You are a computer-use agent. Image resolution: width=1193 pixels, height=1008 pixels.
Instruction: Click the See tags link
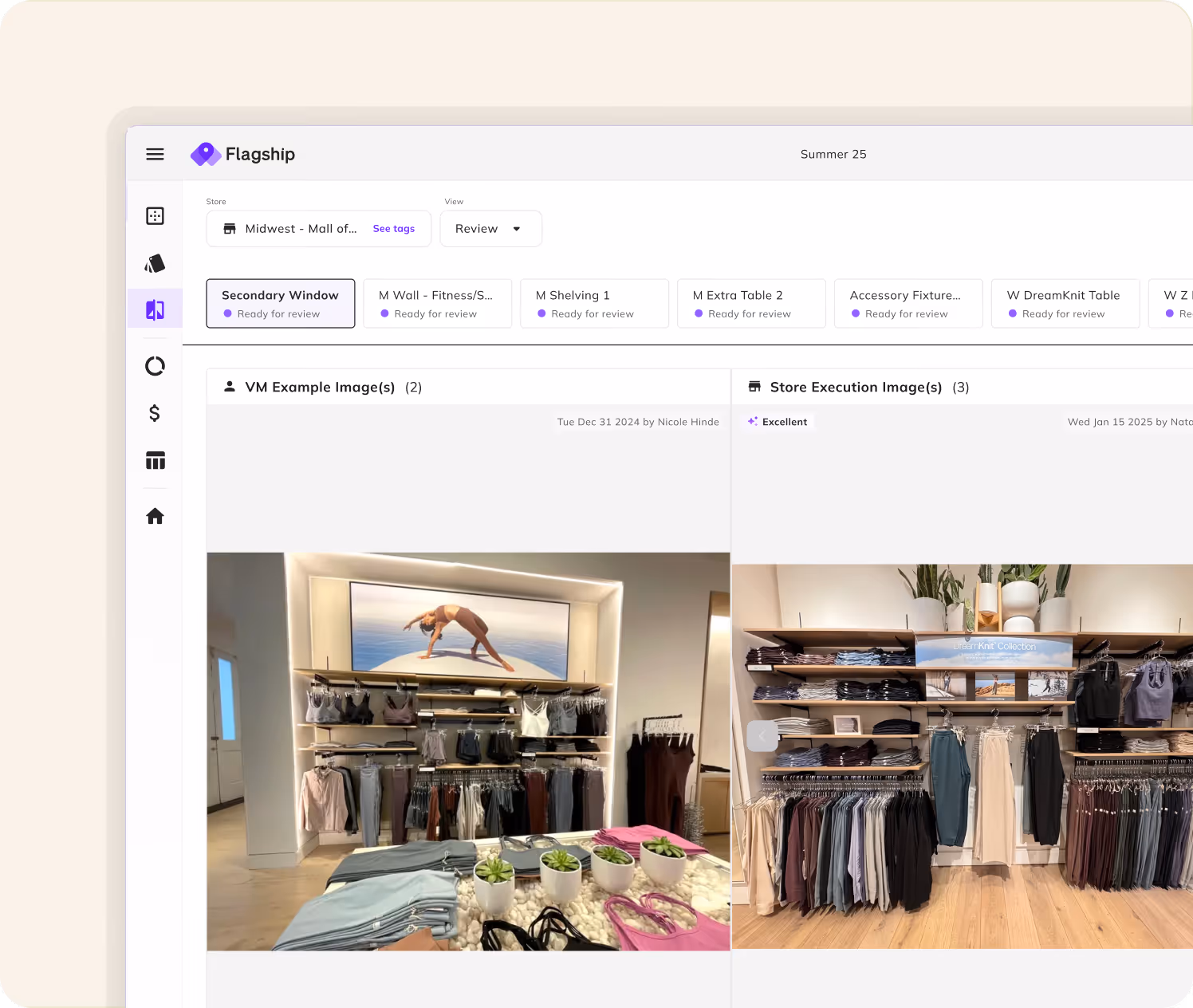click(x=394, y=229)
